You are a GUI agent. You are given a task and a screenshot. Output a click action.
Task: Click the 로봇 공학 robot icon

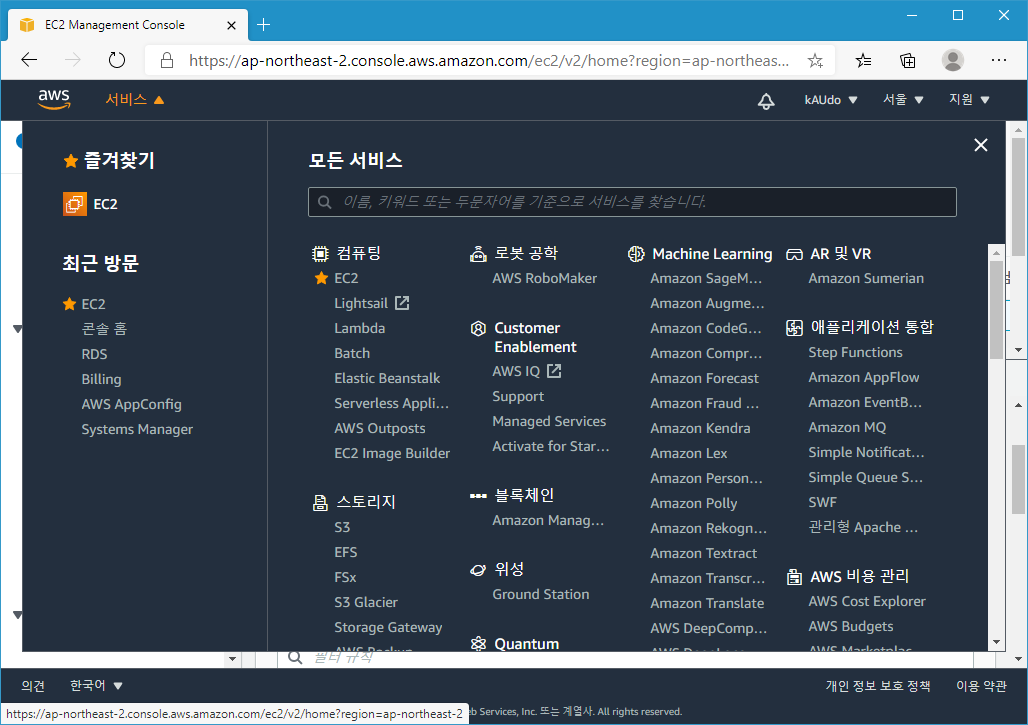pos(478,254)
